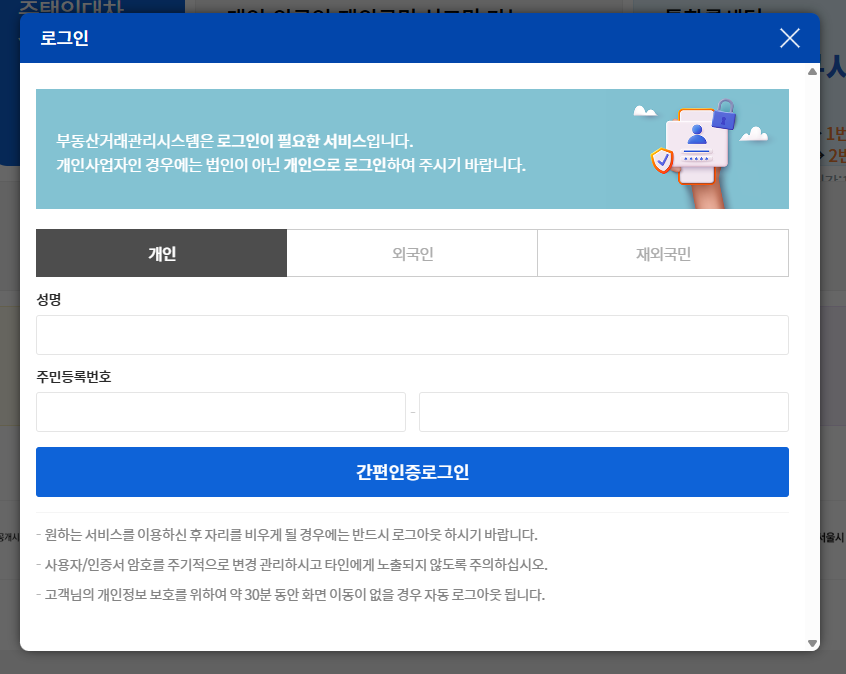The width and height of the screenshot is (846, 674).
Task: Close the 로그인 dialog with the X icon
Action: tap(789, 38)
